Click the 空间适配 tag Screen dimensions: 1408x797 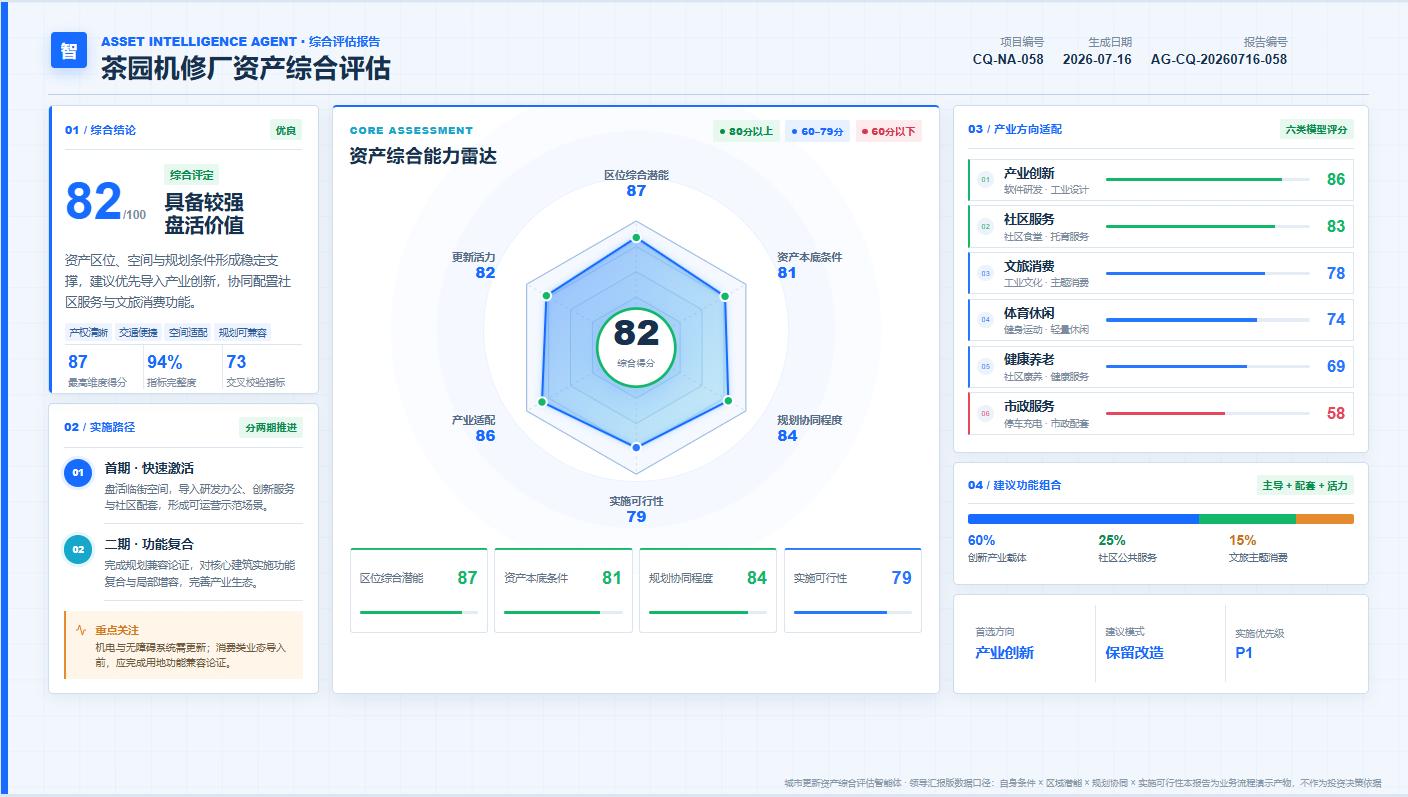coord(188,333)
